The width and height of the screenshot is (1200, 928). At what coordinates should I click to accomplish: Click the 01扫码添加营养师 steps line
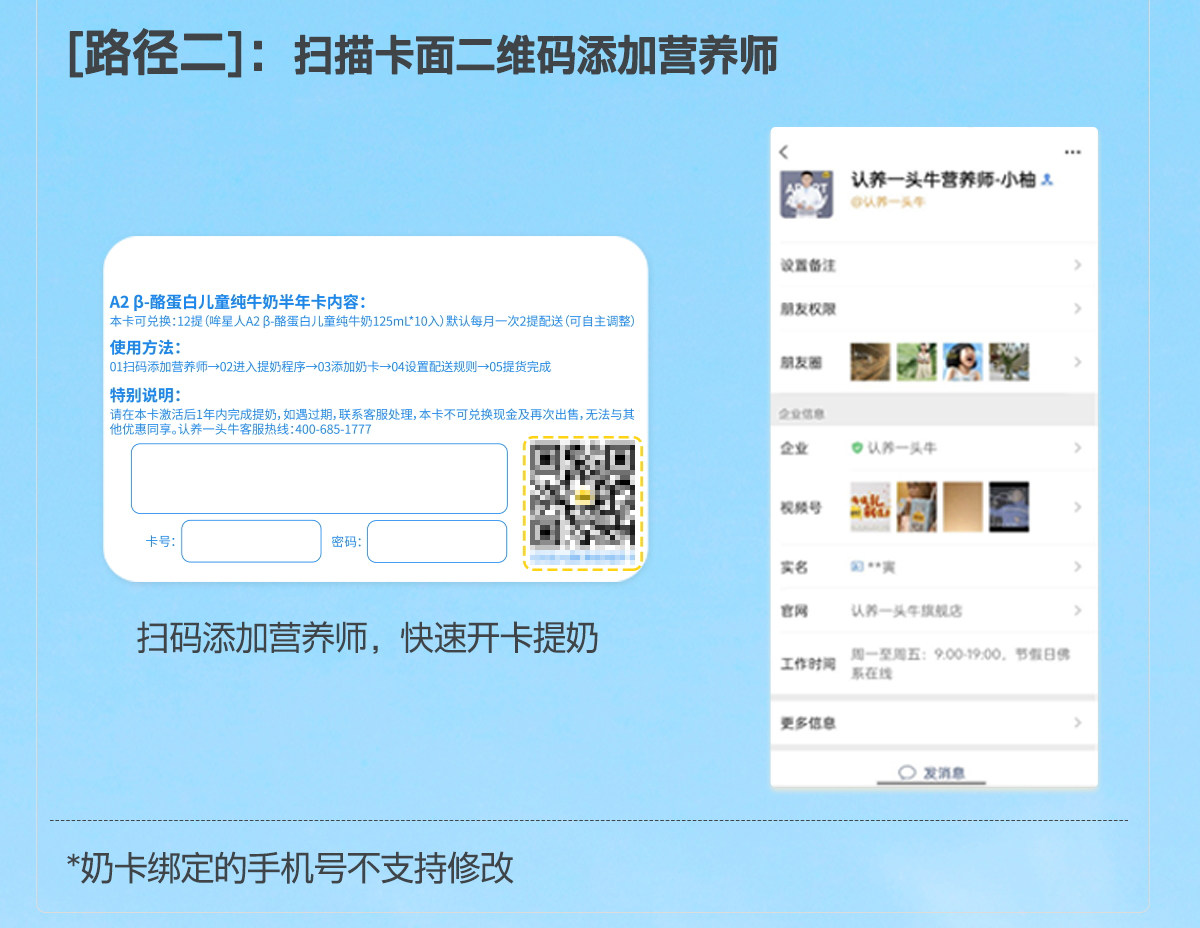coord(330,367)
